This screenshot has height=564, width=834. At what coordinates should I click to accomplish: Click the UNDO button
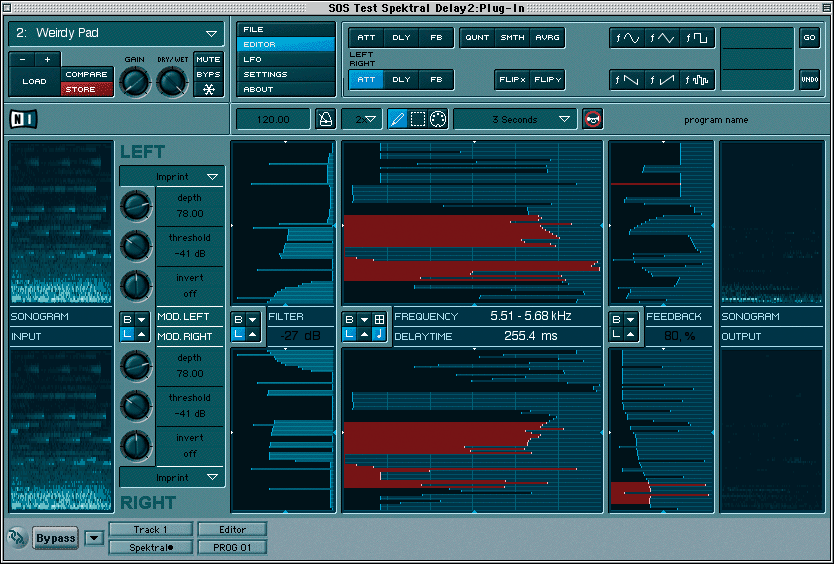point(809,79)
